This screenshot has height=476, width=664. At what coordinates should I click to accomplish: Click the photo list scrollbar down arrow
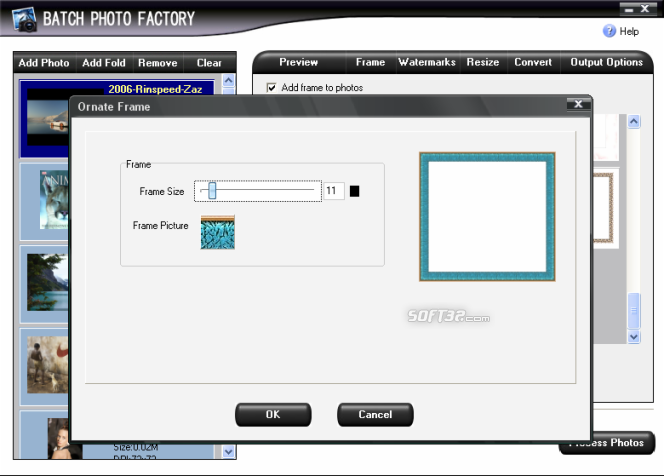229,452
